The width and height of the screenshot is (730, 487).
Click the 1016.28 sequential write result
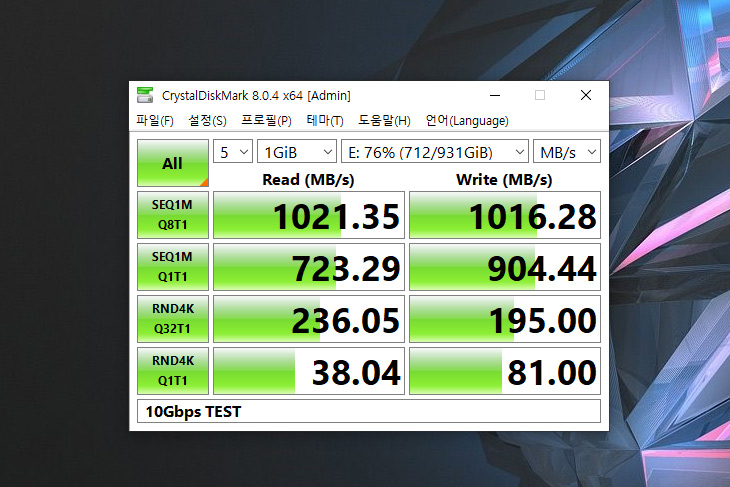tap(505, 215)
